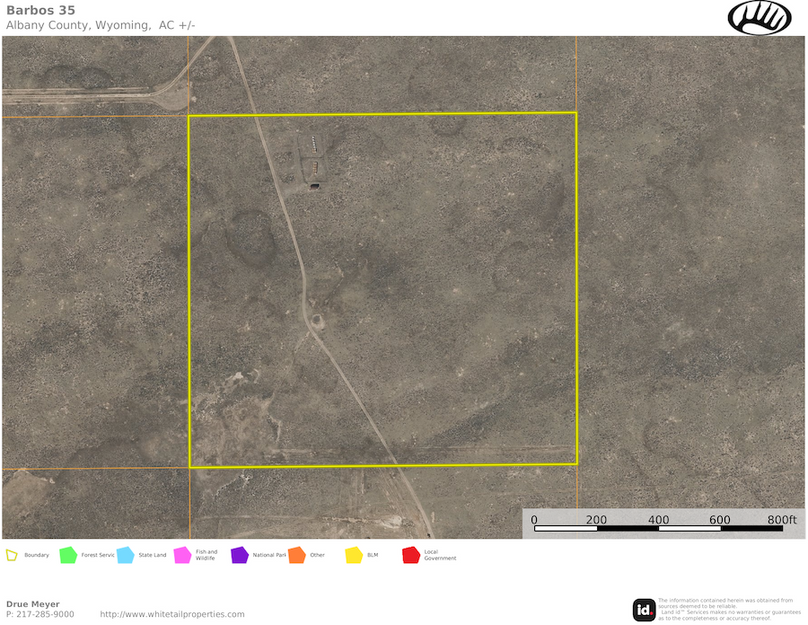Click the Land id disclaimer text
808x625 pixels.
pyautogui.click(x=728, y=609)
